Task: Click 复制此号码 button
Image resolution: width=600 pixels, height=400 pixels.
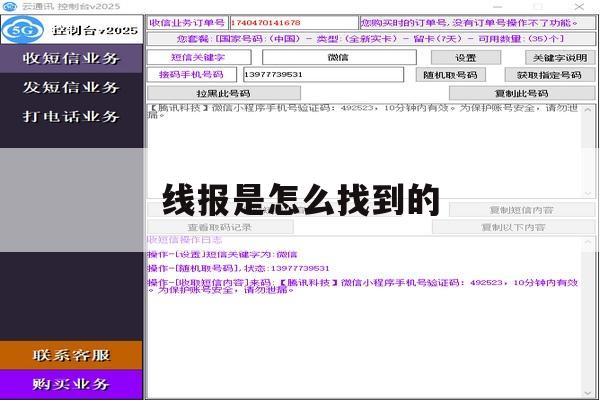Action: (x=522, y=93)
